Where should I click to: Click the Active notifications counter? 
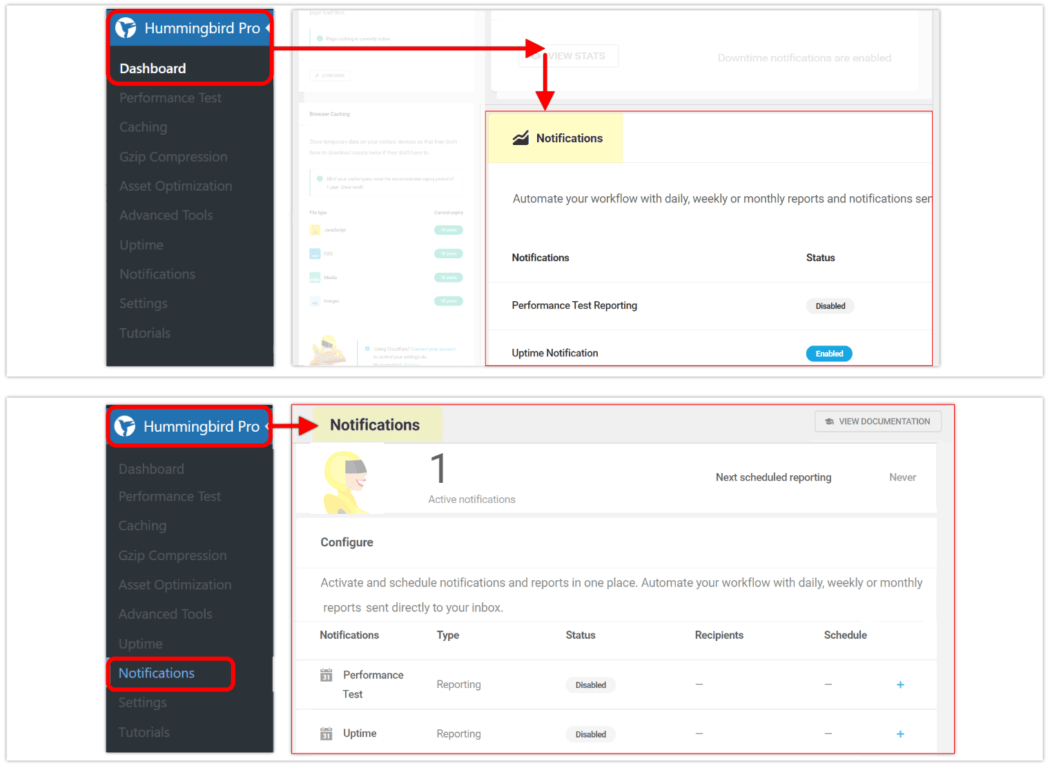click(x=437, y=469)
